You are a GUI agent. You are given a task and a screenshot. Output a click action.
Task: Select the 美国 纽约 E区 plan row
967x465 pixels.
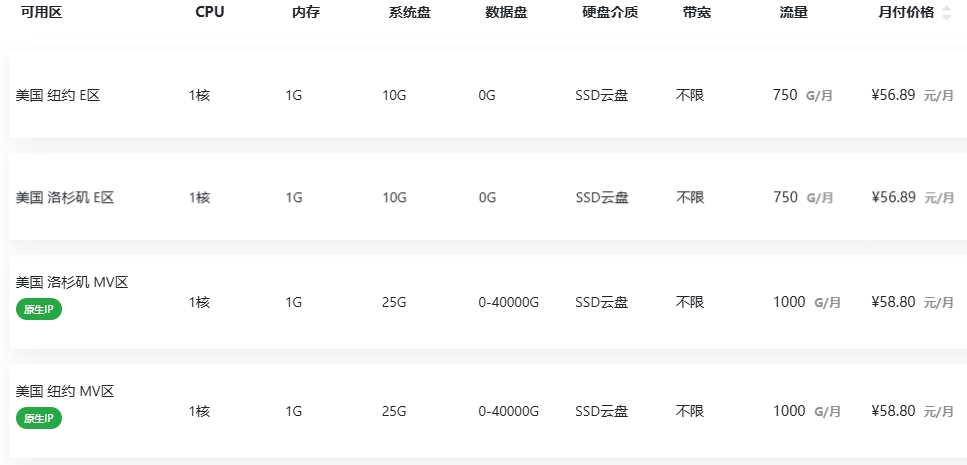tap(488, 94)
